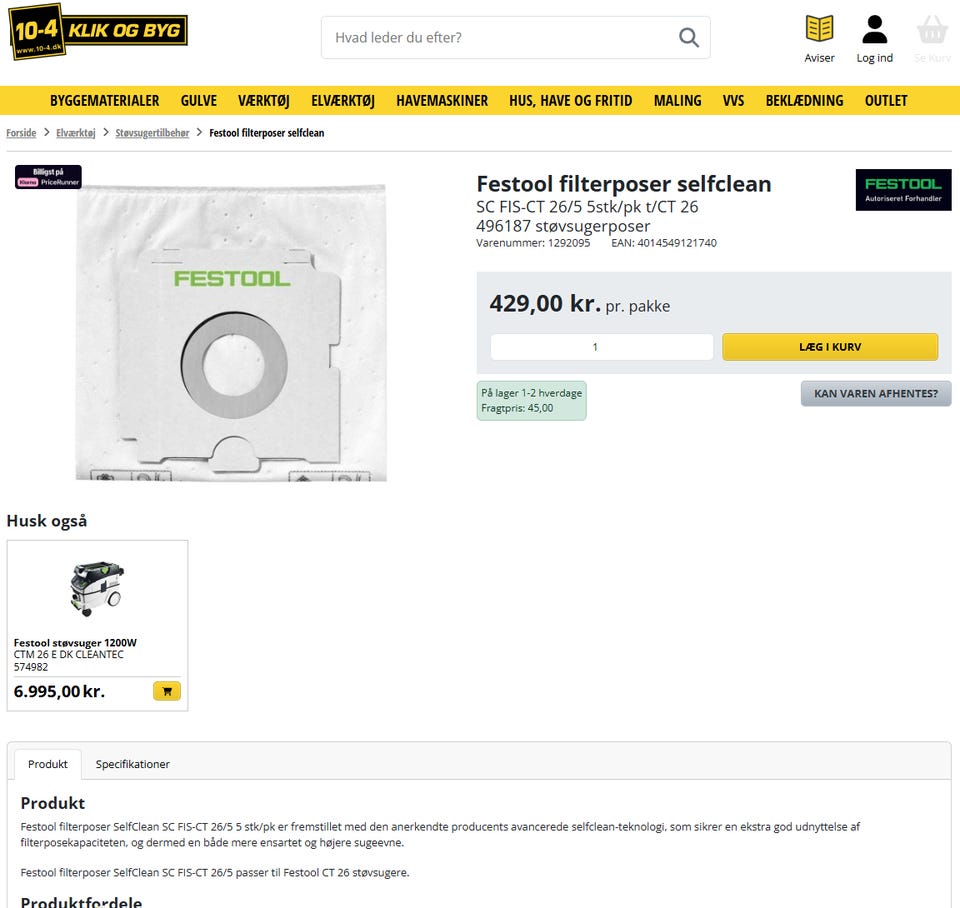
Task: Open the Se Kurv basket icon
Action: coord(931,29)
